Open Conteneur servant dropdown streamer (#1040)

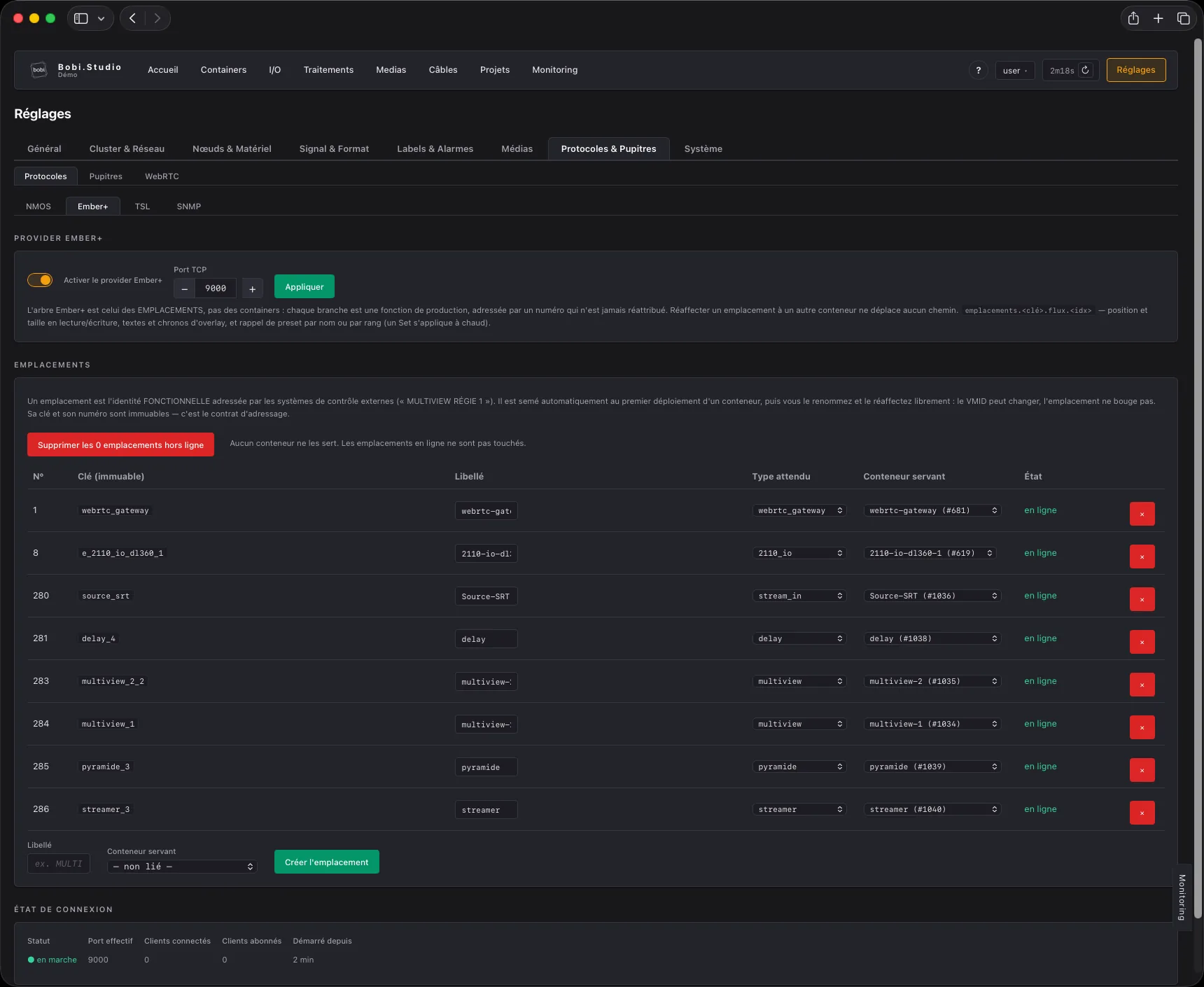pyautogui.click(x=932, y=809)
